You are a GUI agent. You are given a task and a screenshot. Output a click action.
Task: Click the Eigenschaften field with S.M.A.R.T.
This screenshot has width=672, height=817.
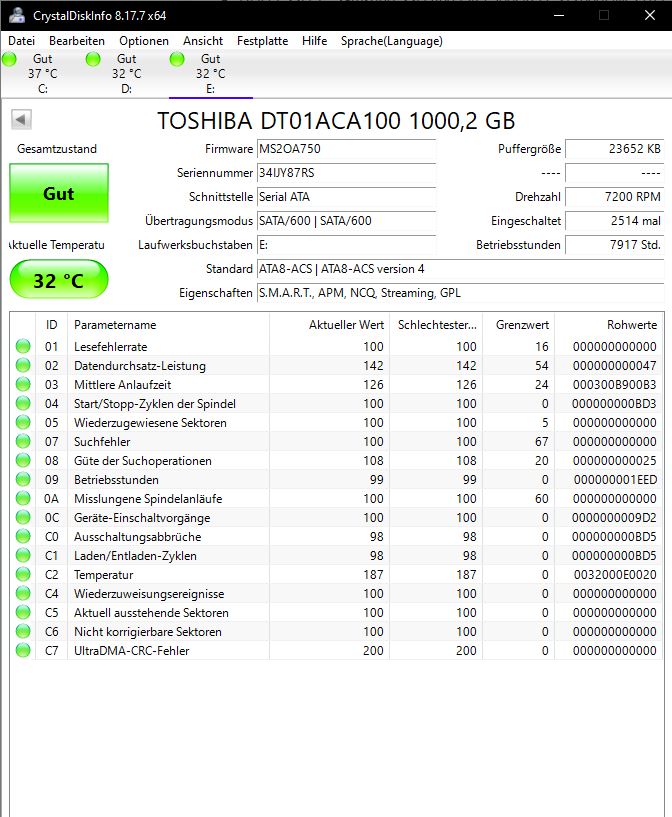tap(461, 293)
